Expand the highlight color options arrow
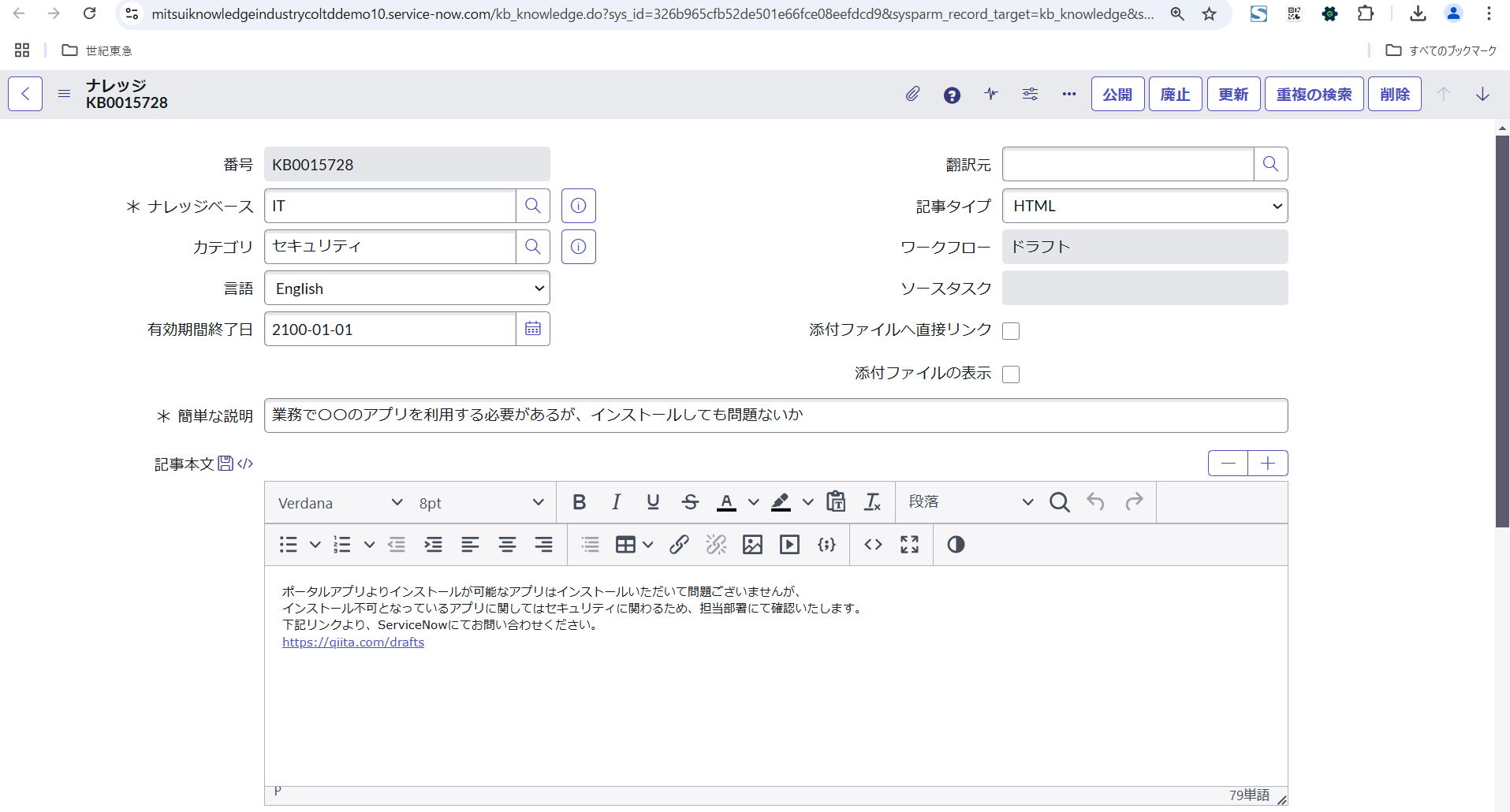Image resolution: width=1510 pixels, height=812 pixels. (807, 502)
